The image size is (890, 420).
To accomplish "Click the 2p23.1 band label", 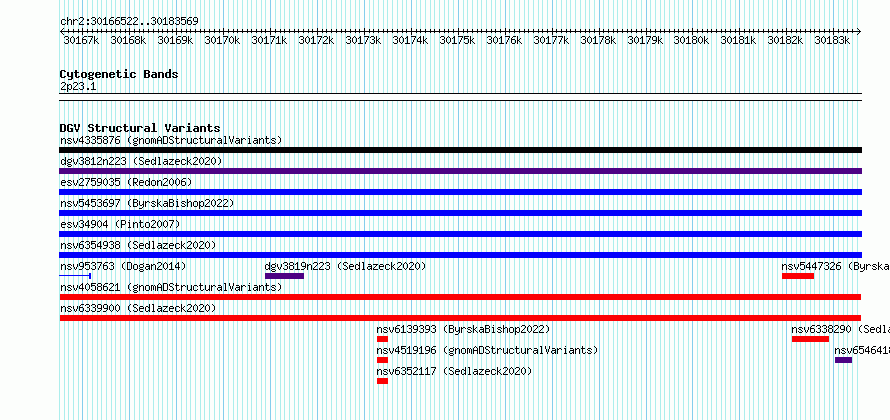I will click(x=78, y=86).
